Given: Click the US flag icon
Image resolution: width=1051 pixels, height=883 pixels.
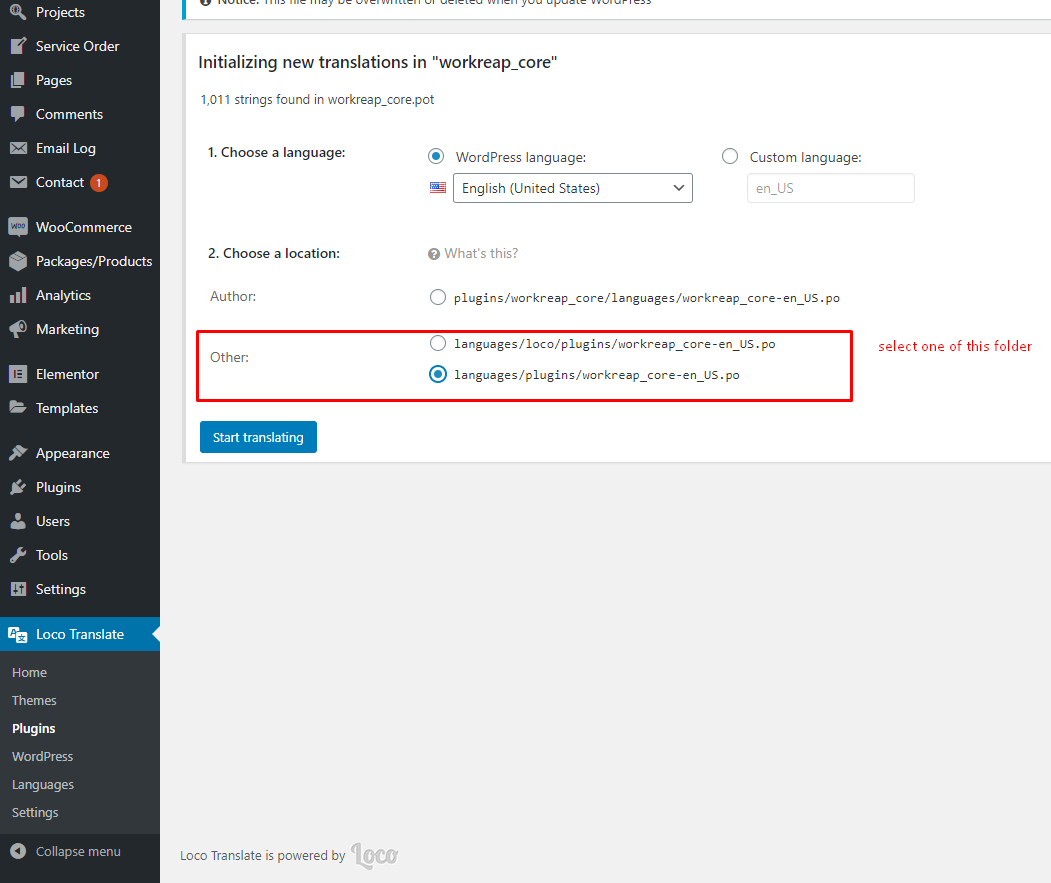Looking at the screenshot, I should point(438,188).
